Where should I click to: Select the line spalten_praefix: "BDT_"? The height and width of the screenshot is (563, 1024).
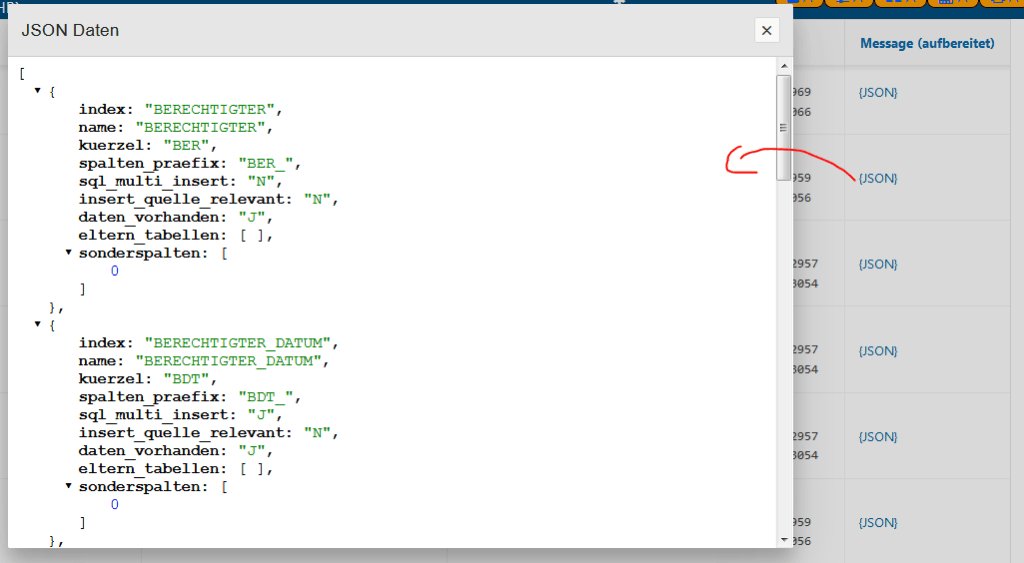190,396
